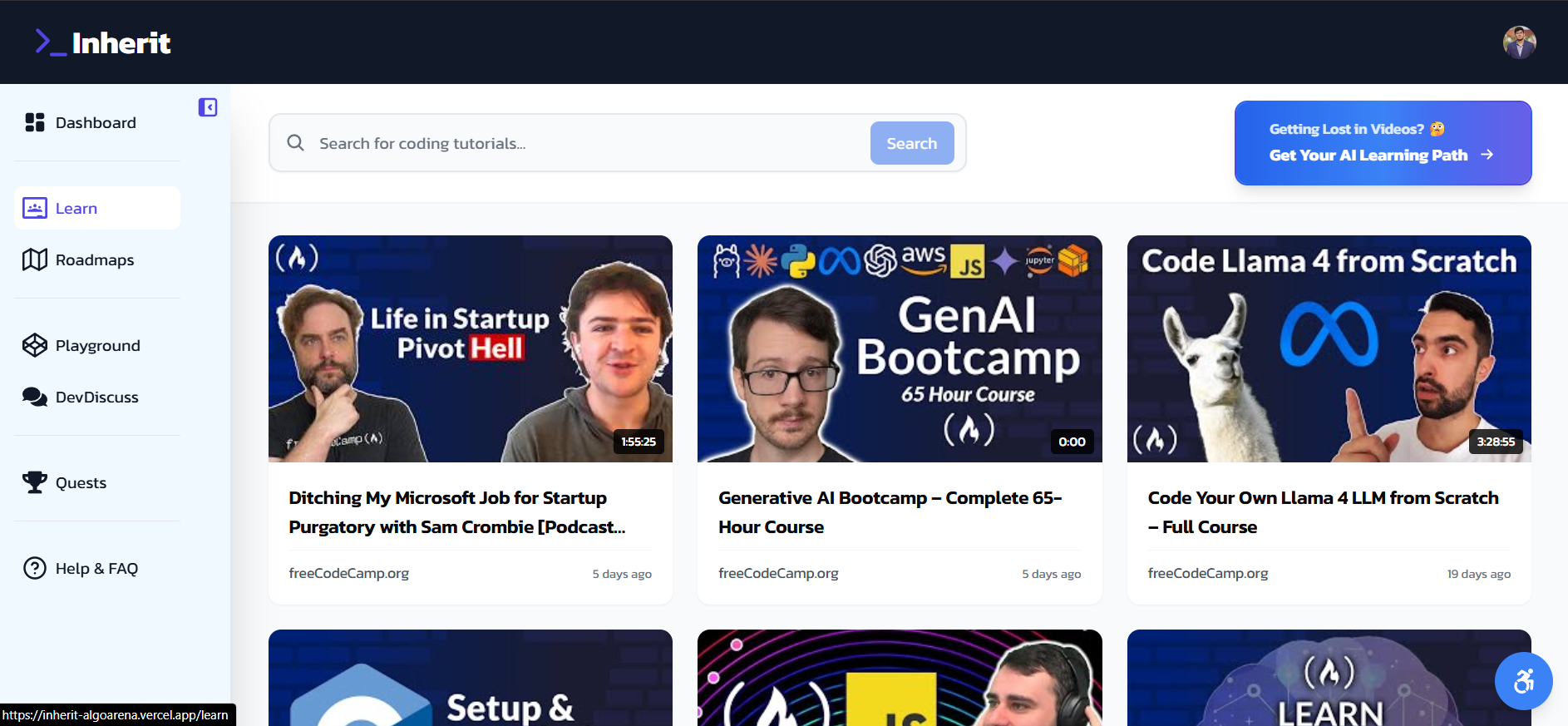Screen dimensions: 1568x726
Task: Collapse the sidebar with the toggle icon
Action: (208, 107)
